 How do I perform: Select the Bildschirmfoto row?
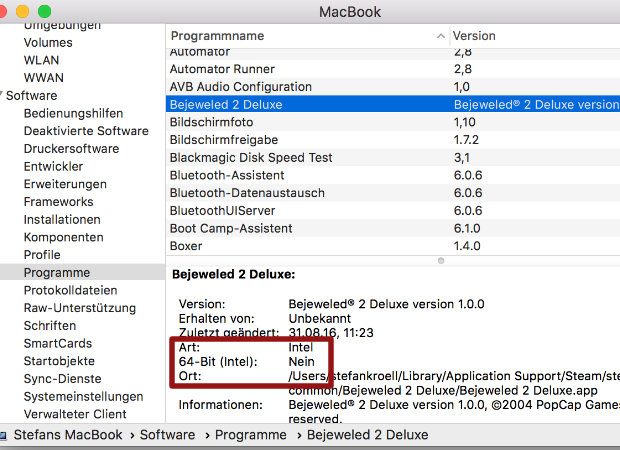tap(393, 122)
